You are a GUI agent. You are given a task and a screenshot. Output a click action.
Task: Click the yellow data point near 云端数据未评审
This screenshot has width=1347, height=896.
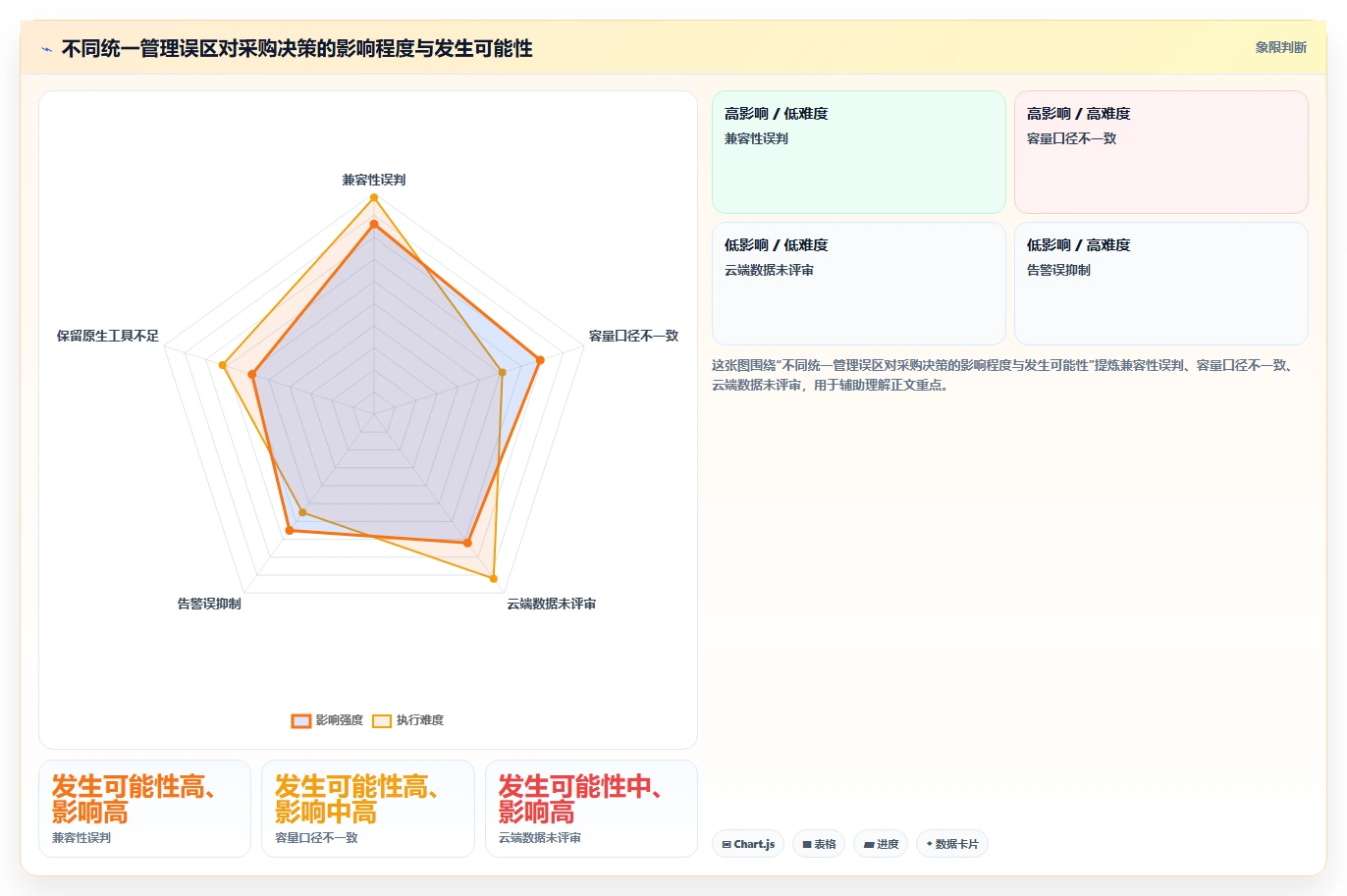[x=493, y=579]
